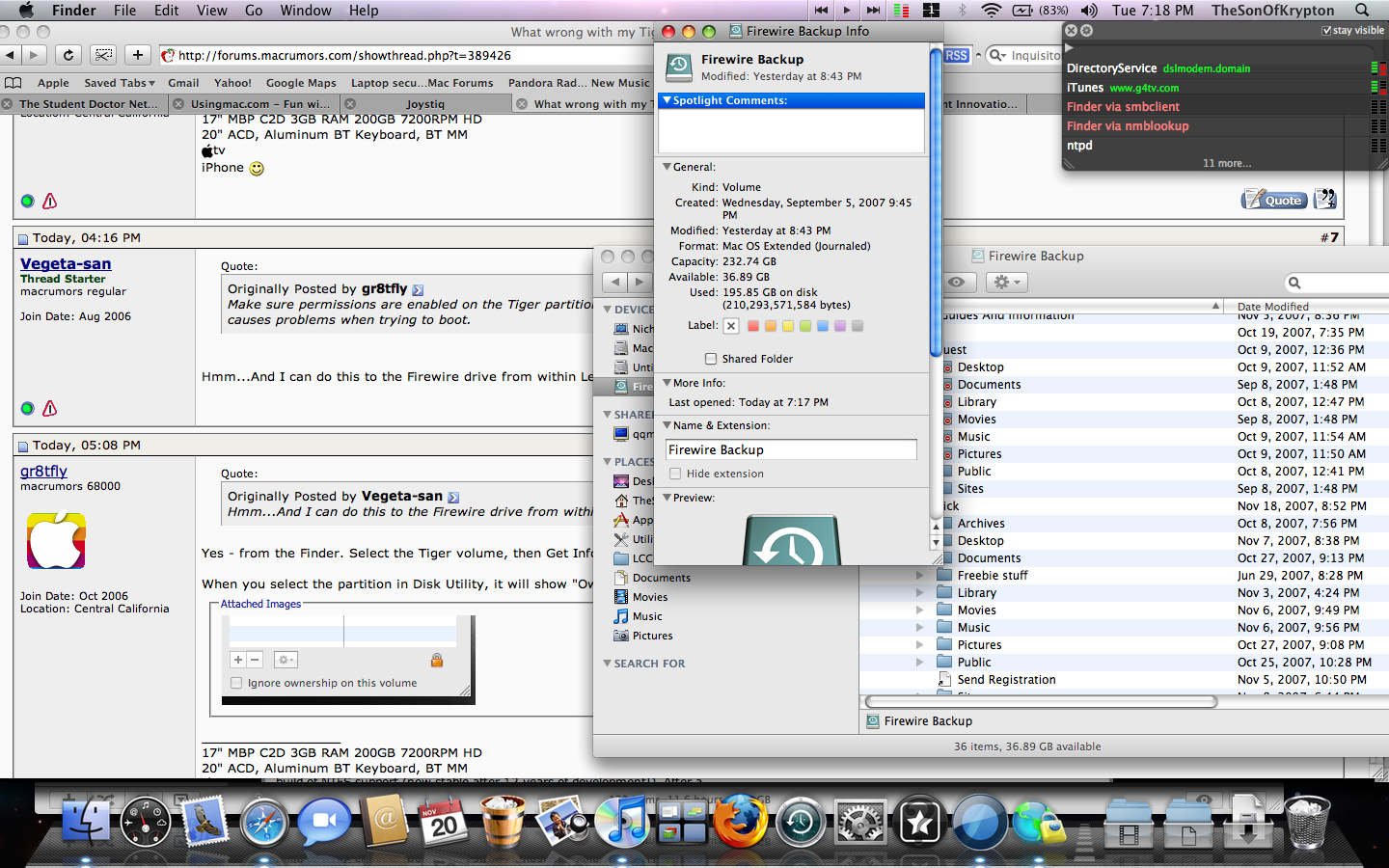The image size is (1389, 868).
Task: Open Finder Action gear menu
Action: click(1006, 283)
